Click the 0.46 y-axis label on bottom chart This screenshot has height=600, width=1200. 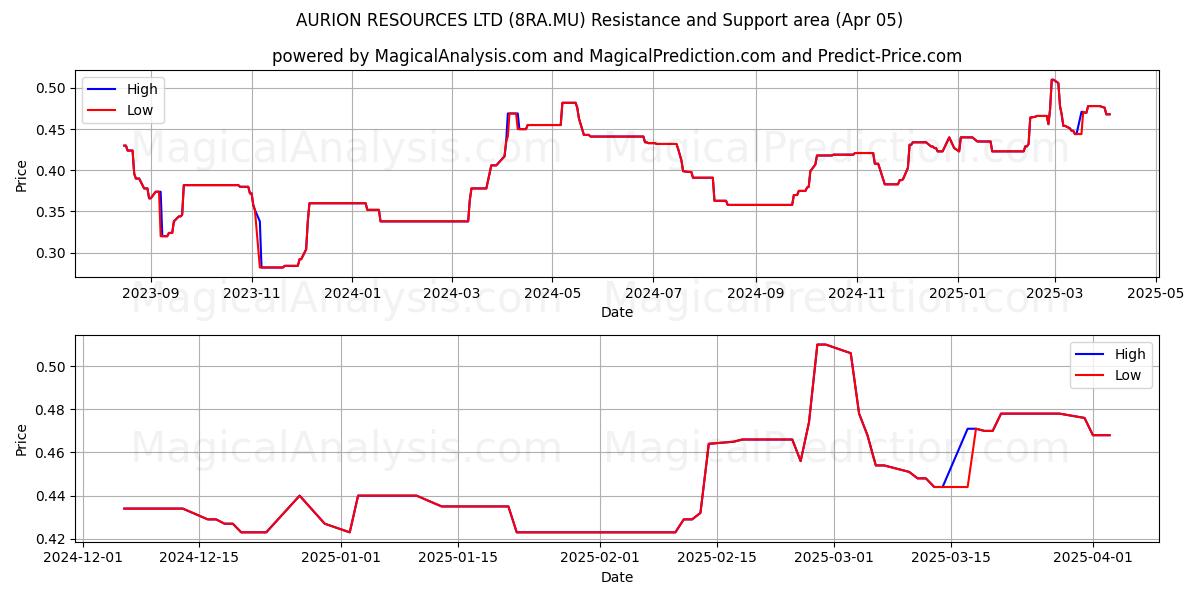[x=52, y=453]
